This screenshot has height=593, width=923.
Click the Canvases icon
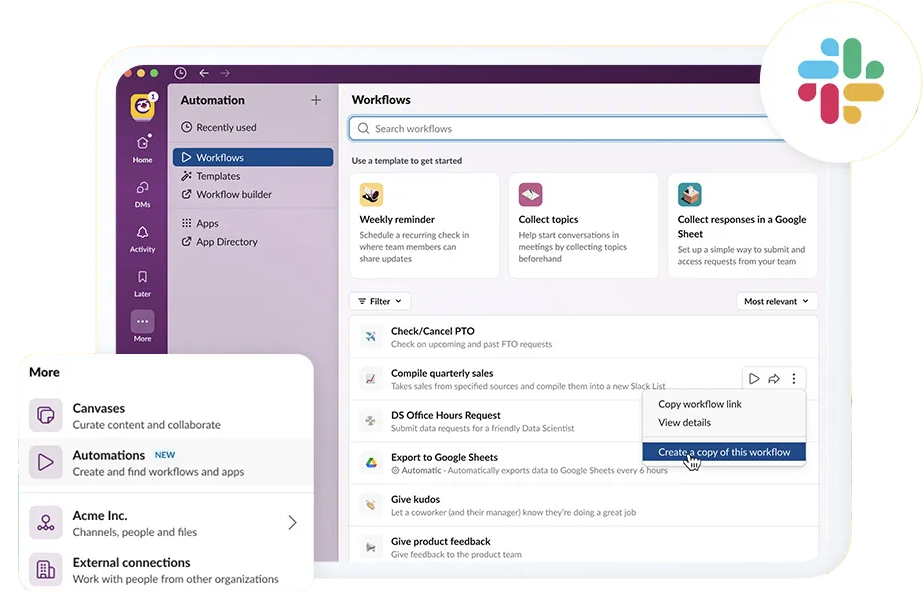tap(46, 416)
